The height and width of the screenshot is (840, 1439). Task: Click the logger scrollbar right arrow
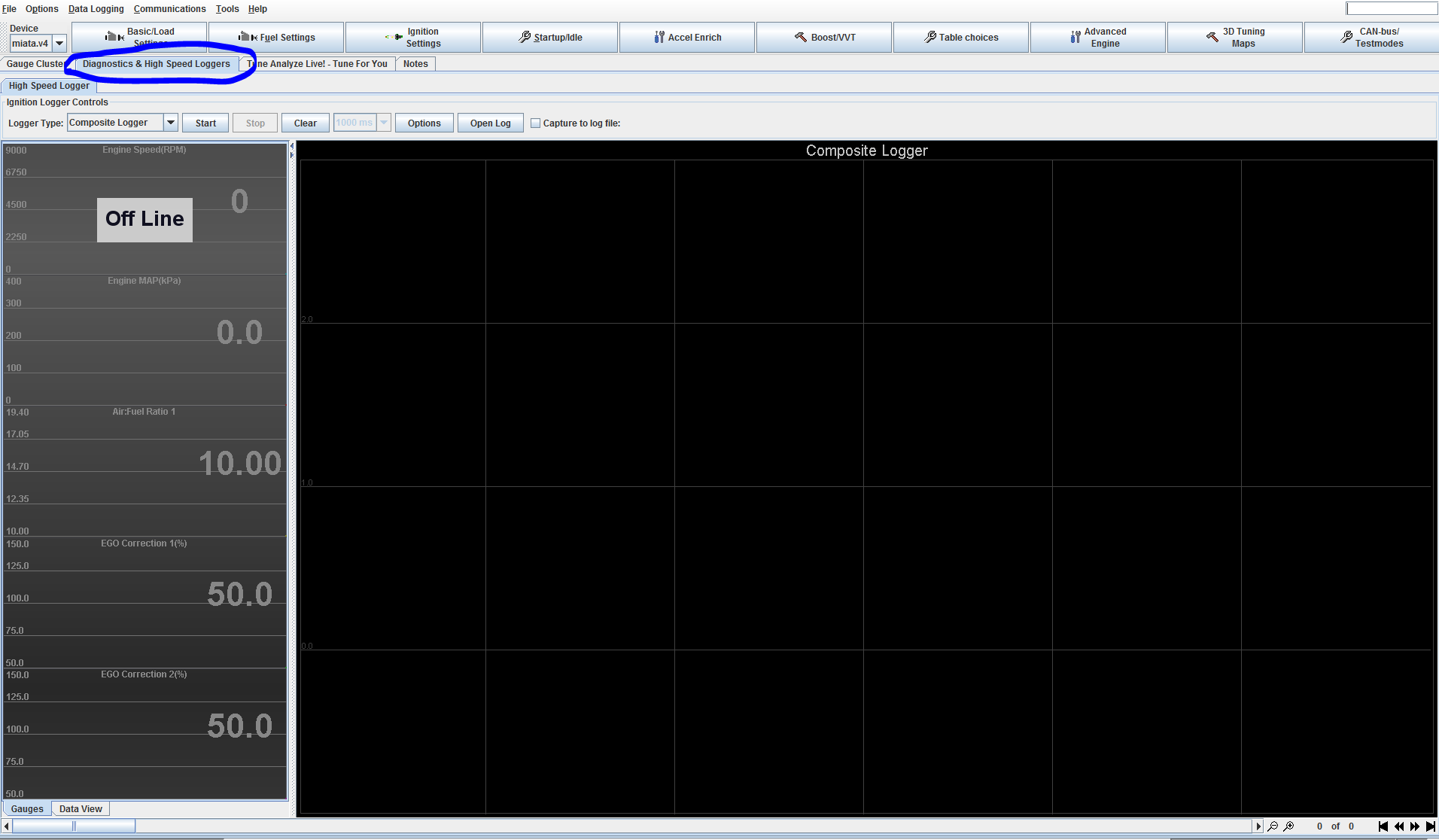click(x=1258, y=826)
